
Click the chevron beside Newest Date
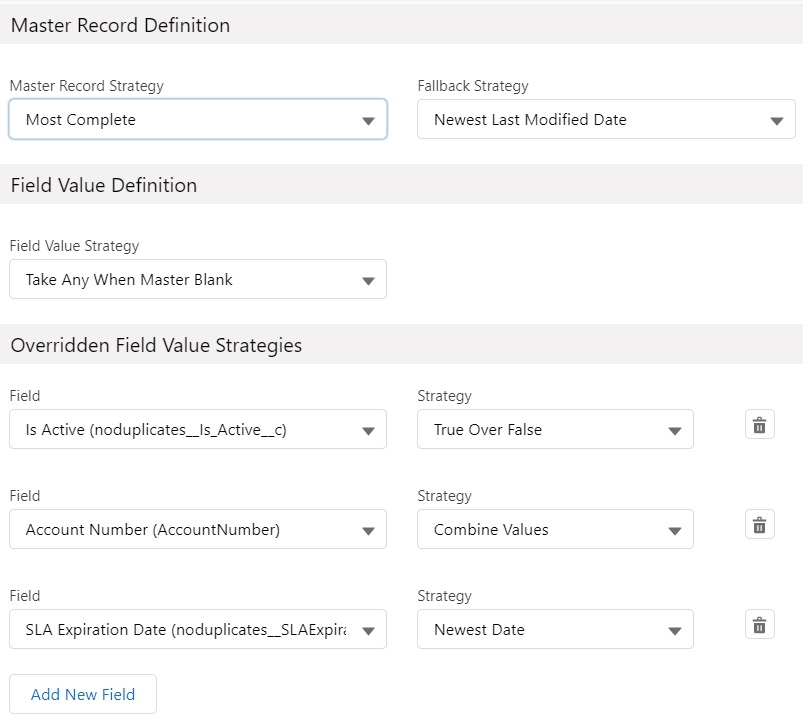click(x=673, y=630)
